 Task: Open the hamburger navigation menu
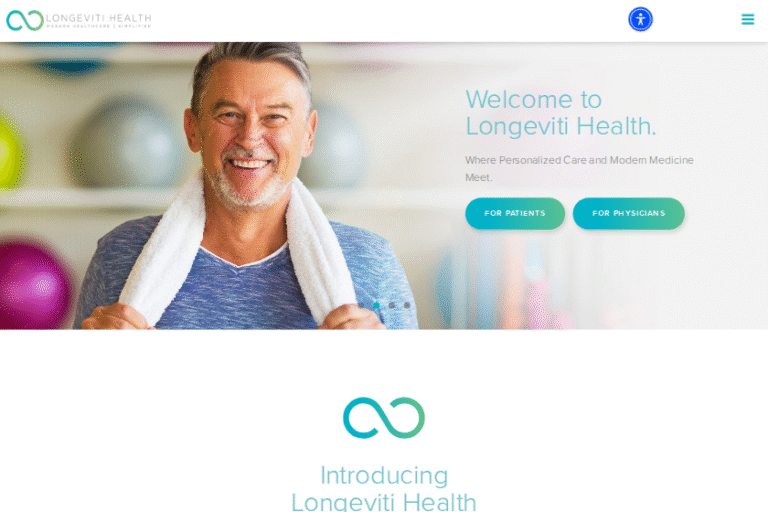[747, 19]
